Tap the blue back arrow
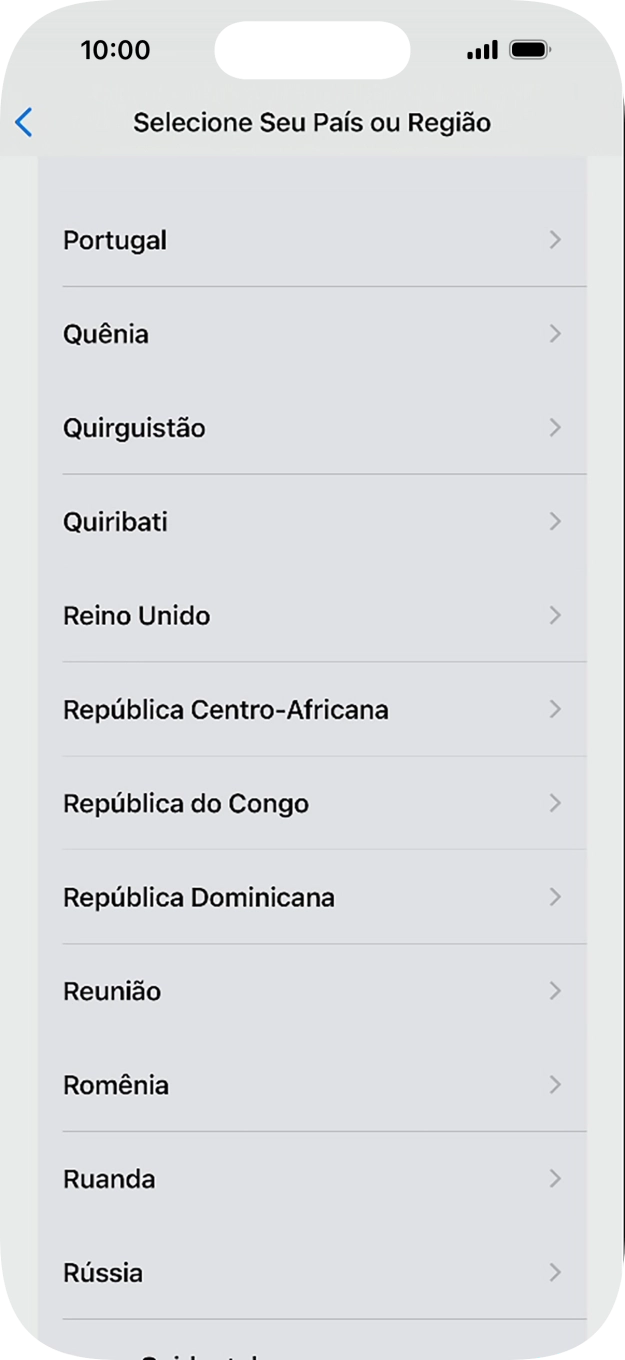This screenshot has height=1360, width=625. (x=24, y=123)
